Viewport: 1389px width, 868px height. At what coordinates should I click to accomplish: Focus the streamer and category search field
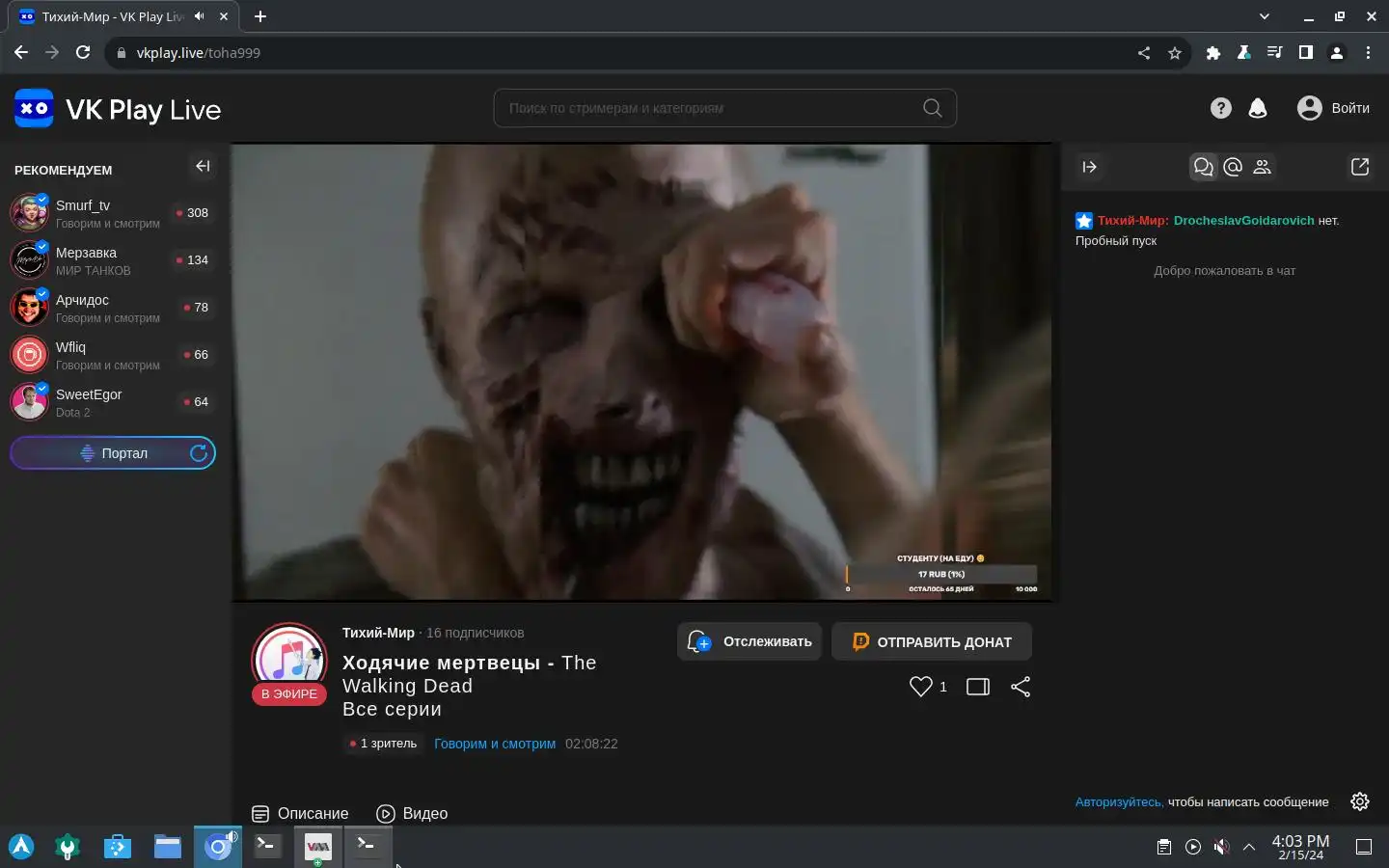[725, 108]
